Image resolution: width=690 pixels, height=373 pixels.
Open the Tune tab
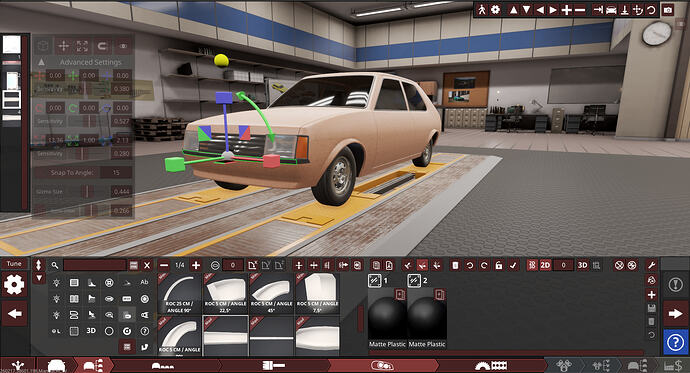(14, 263)
